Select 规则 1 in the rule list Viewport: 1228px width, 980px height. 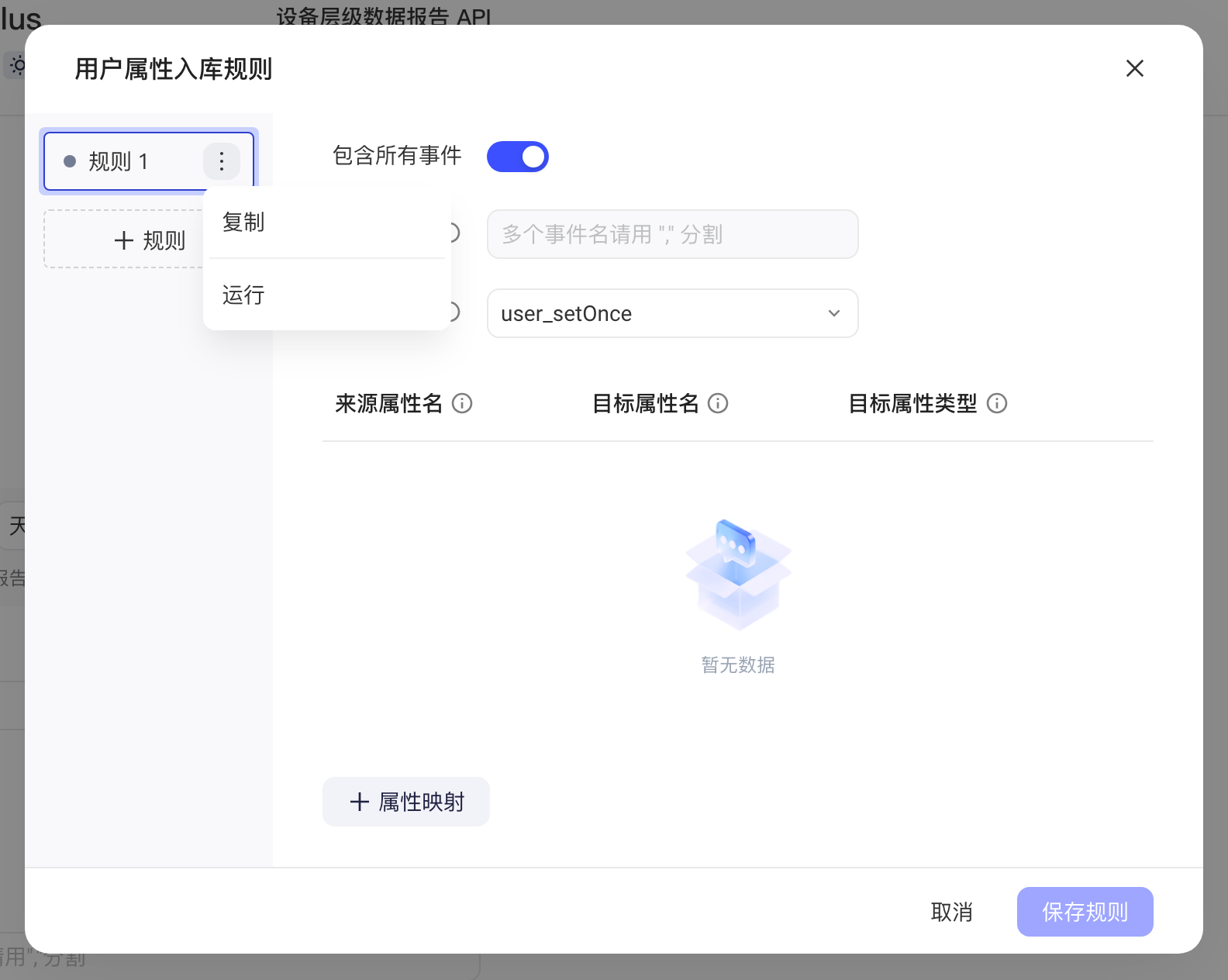click(x=149, y=161)
